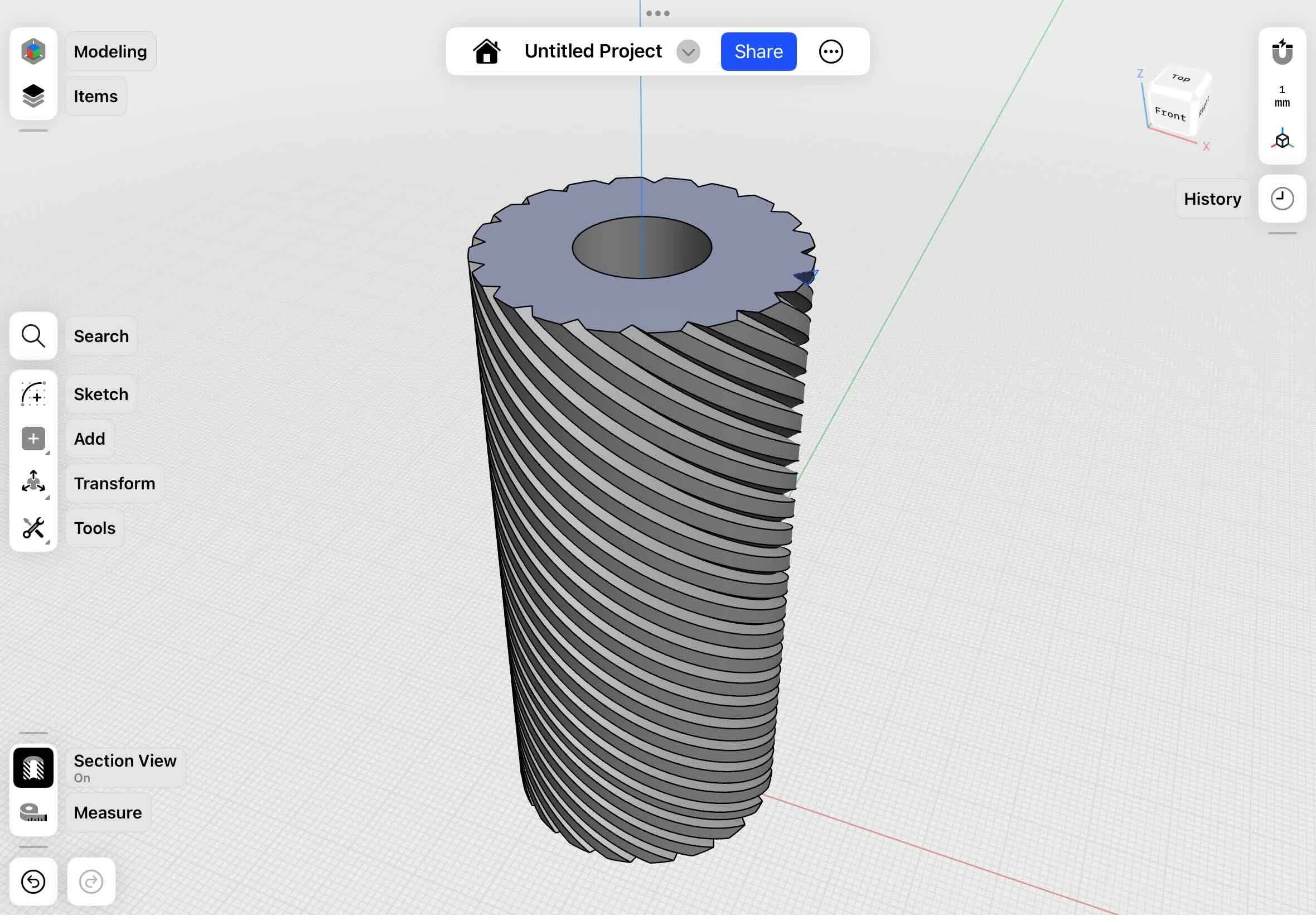Click the Share button
The height and width of the screenshot is (915, 1316).
758,51
